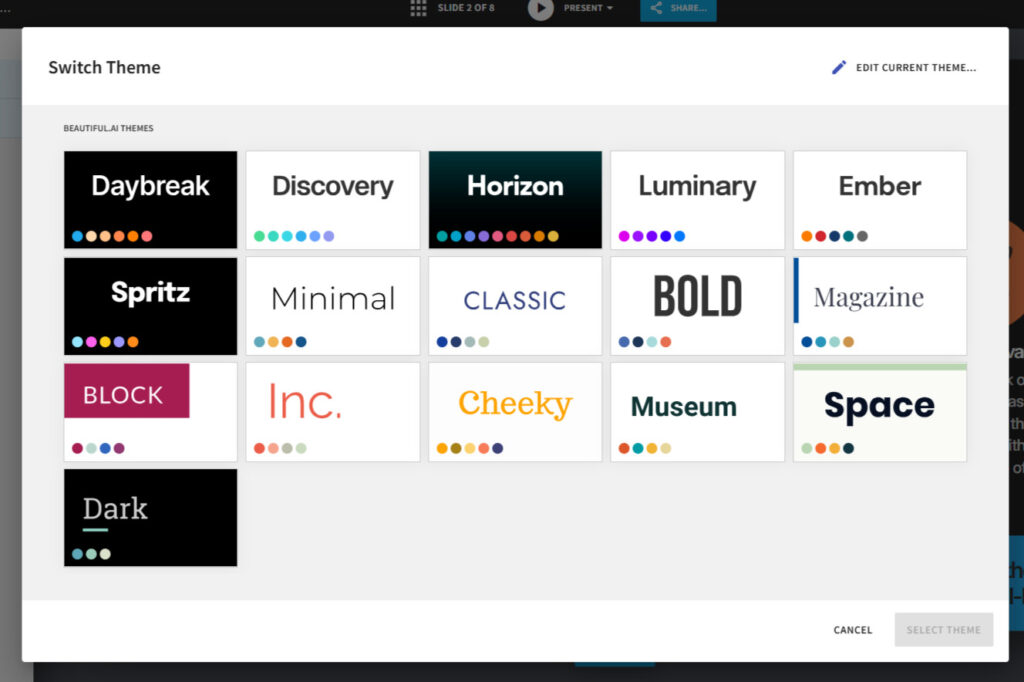Image resolution: width=1024 pixels, height=682 pixels.
Task: Select the Space theme card
Action: pyautogui.click(x=880, y=412)
